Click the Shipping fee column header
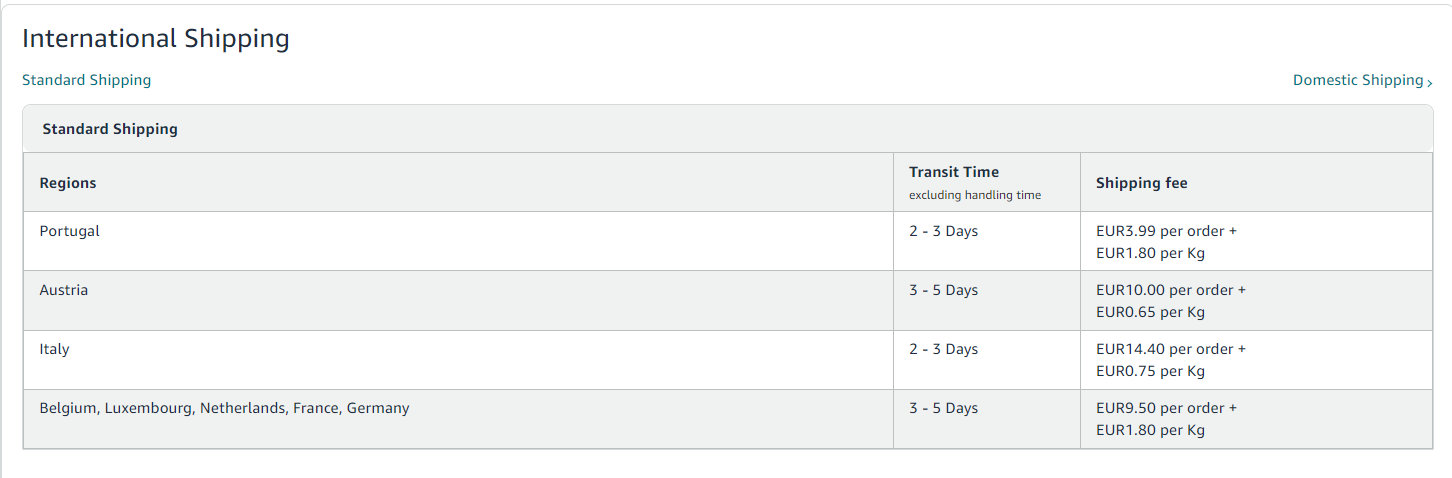The height and width of the screenshot is (478, 1452). 1141,183
